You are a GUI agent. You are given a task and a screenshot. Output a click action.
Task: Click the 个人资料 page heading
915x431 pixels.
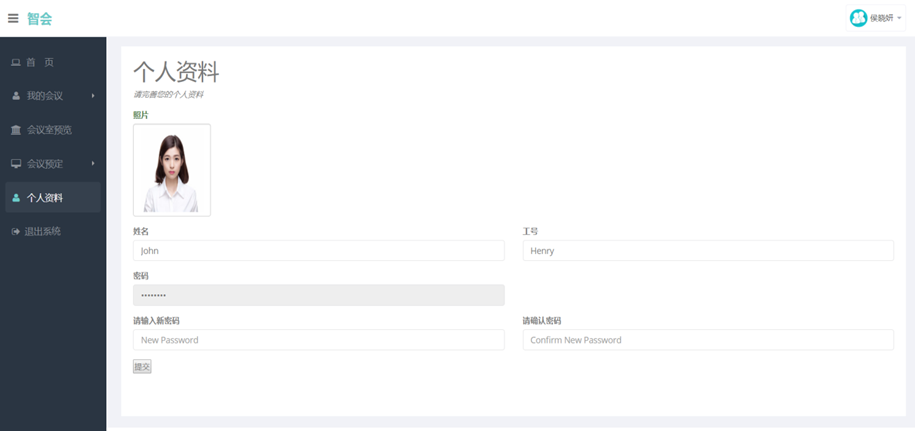pyautogui.click(x=176, y=72)
